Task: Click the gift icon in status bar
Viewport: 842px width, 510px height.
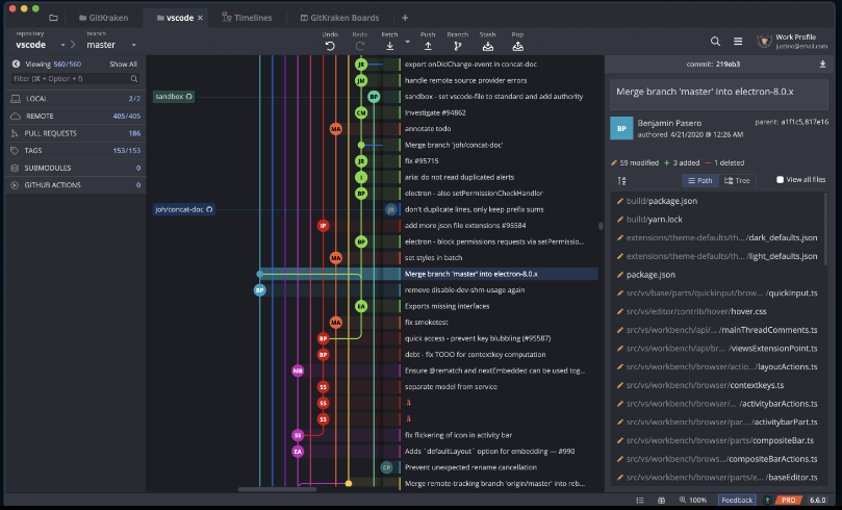Action: (x=661, y=500)
